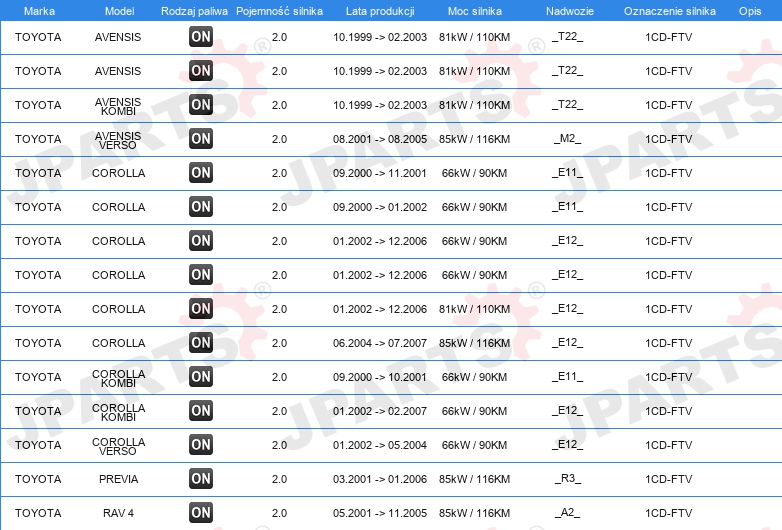
Task: Click 85kW / 116KM in the PREVIA row
Action: click(474, 479)
